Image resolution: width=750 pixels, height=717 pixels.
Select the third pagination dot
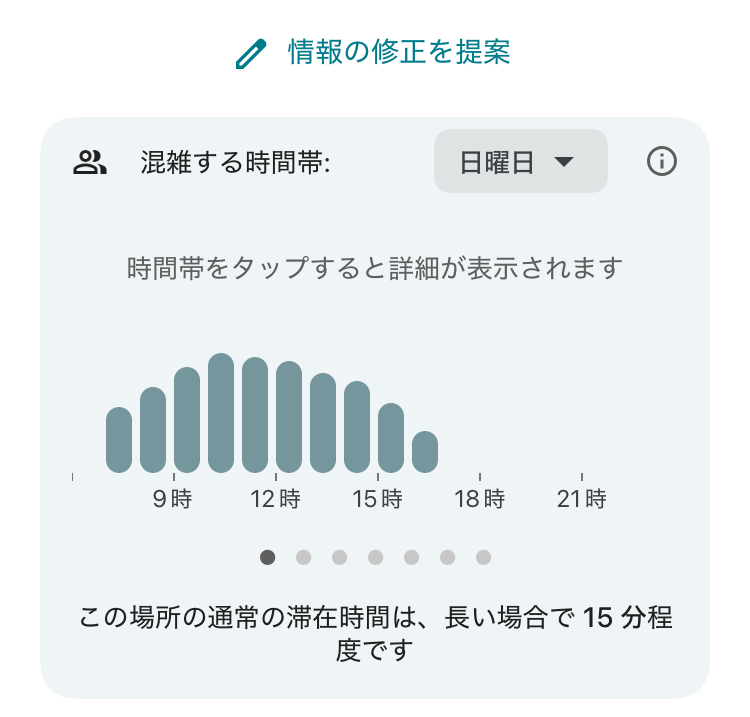339,557
